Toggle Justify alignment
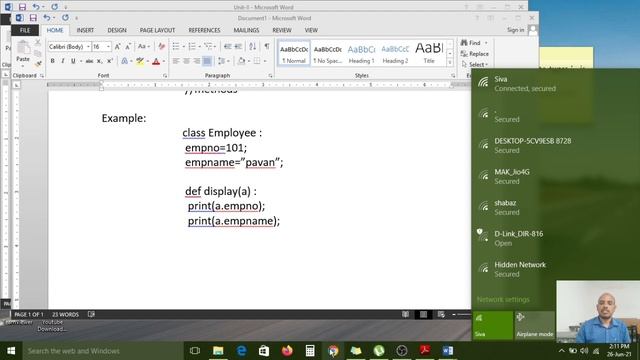The height and width of the screenshot is (360, 640). [x=207, y=61]
